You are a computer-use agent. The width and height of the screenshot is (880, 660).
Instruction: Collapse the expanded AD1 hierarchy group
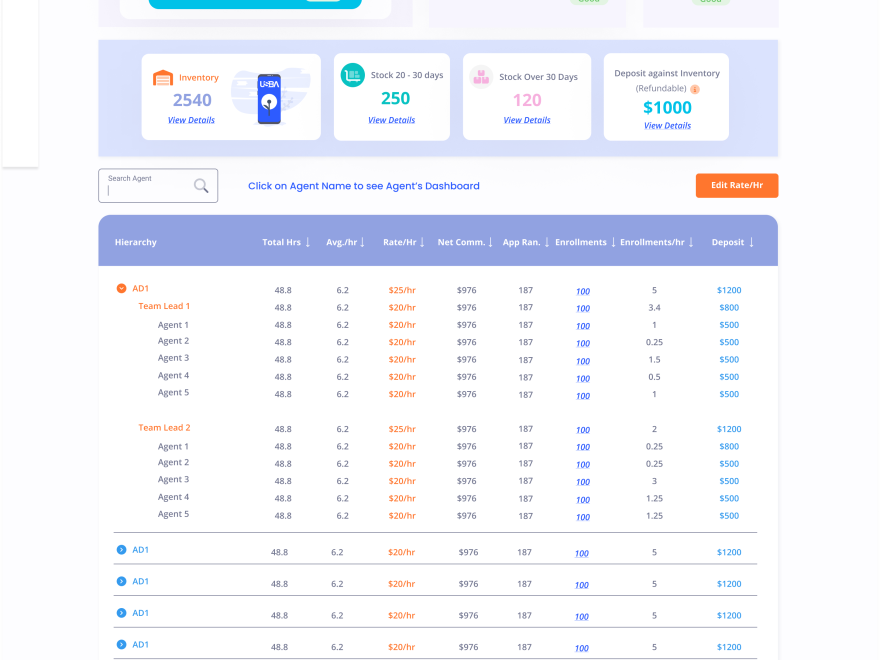[121, 288]
